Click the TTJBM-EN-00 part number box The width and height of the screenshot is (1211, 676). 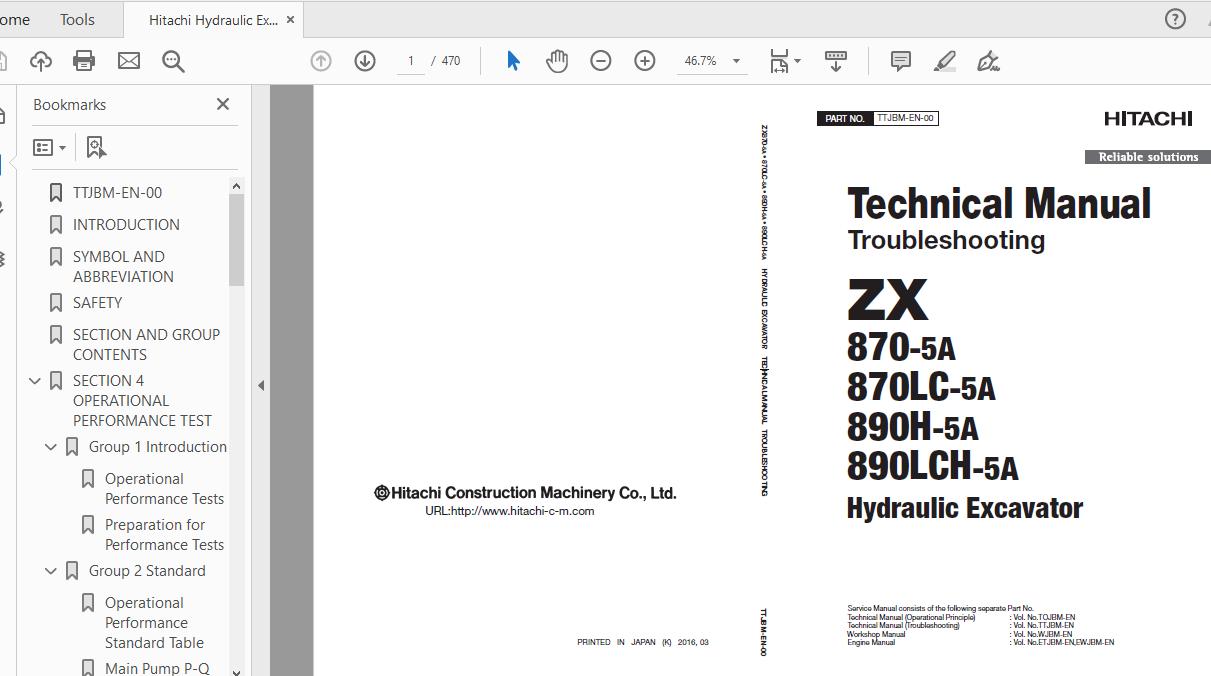click(906, 118)
